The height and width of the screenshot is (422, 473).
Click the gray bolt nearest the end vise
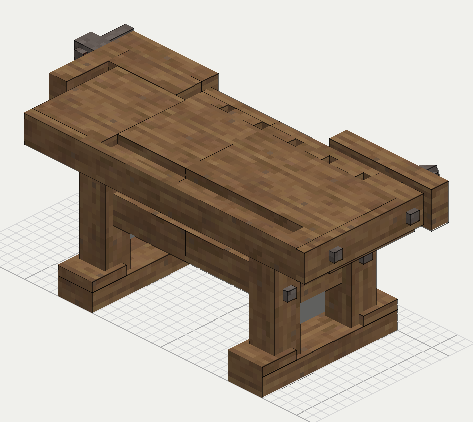[x=413, y=216]
